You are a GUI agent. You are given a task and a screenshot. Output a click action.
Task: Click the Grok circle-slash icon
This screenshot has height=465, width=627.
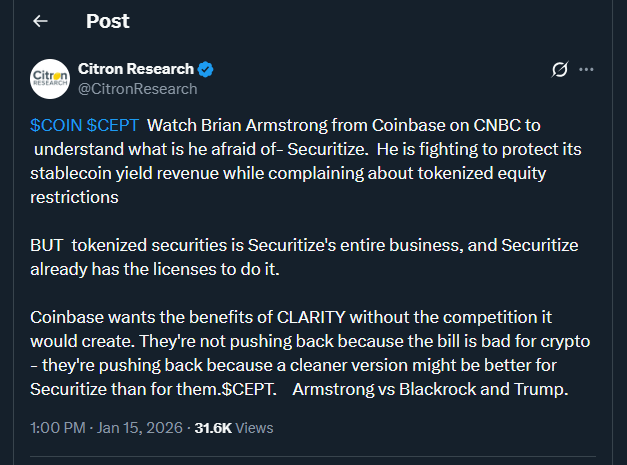pyautogui.click(x=561, y=69)
